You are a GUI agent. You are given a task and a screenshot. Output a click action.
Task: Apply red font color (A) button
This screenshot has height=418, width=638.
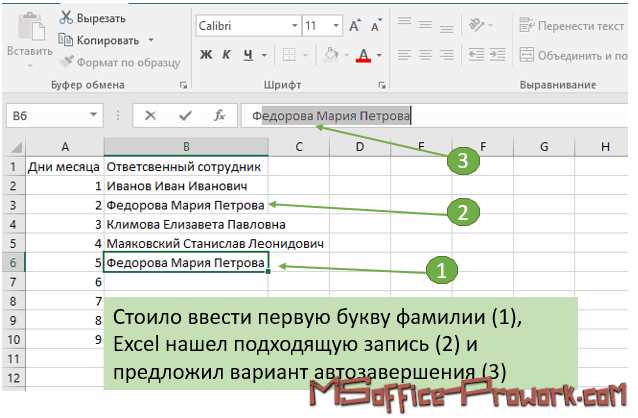tap(363, 55)
